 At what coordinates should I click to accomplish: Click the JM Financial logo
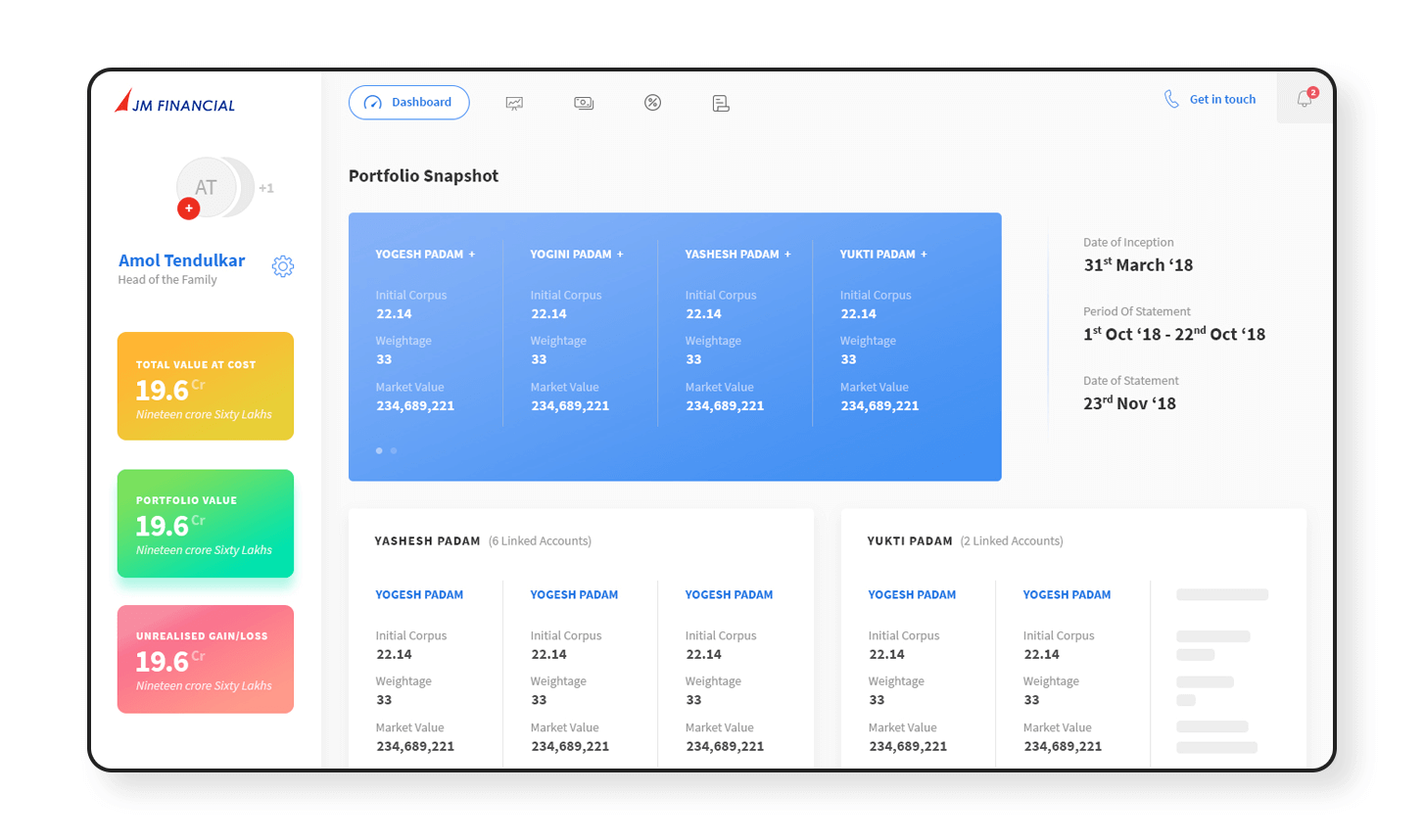[x=175, y=101]
